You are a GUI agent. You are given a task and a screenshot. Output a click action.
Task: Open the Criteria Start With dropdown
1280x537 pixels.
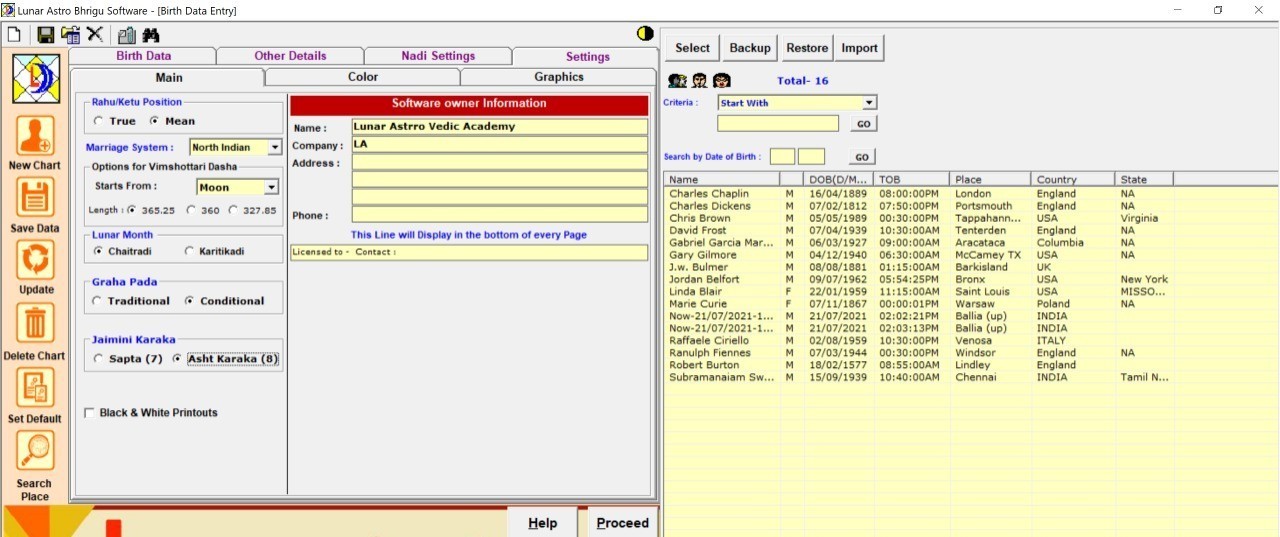[x=869, y=102]
